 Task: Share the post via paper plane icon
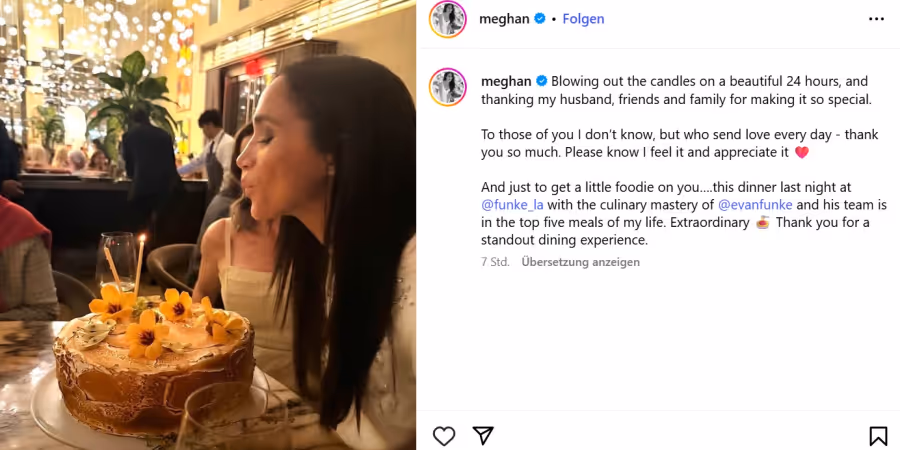pyautogui.click(x=483, y=436)
